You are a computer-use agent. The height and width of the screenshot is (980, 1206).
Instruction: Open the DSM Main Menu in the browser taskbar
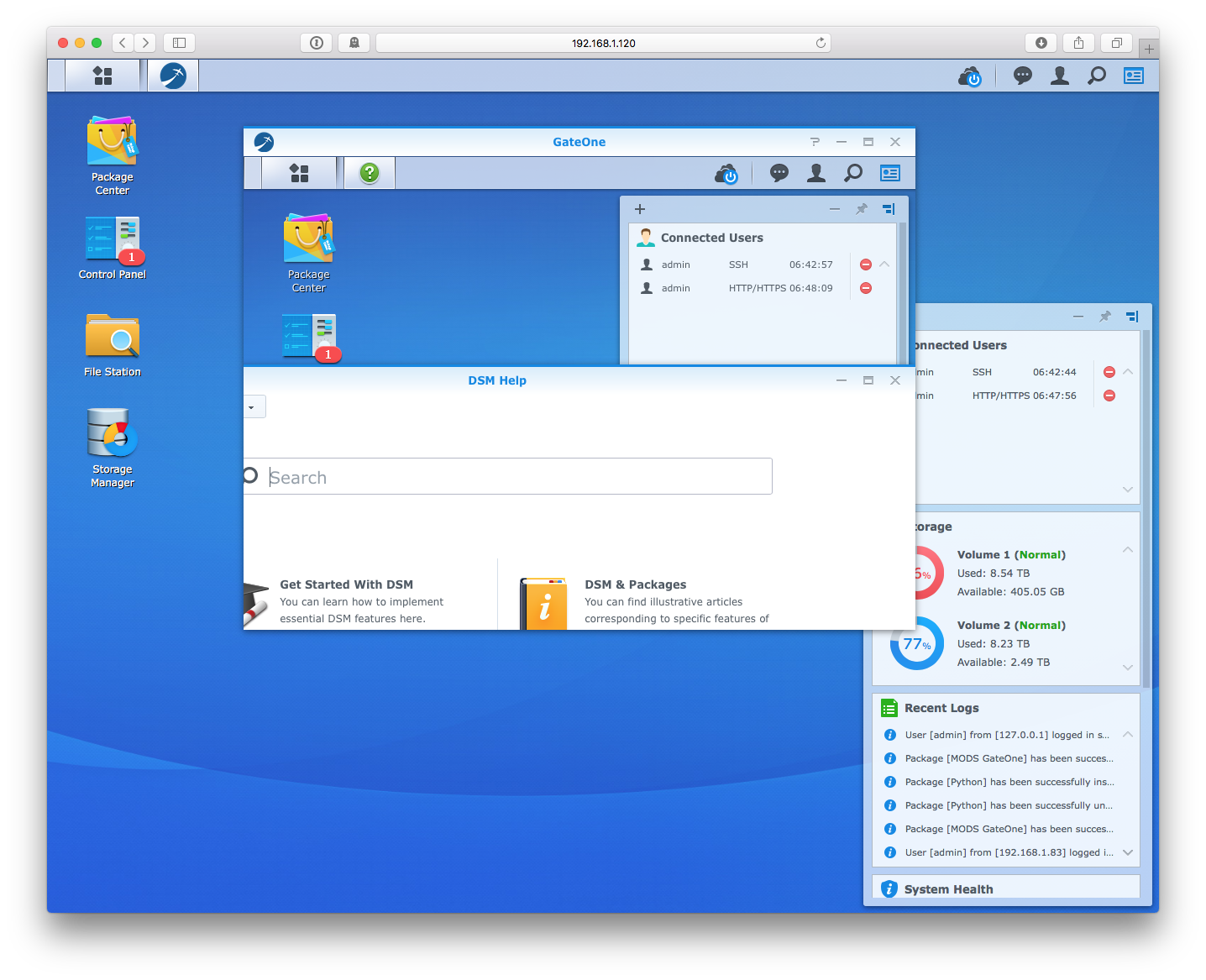(x=102, y=76)
